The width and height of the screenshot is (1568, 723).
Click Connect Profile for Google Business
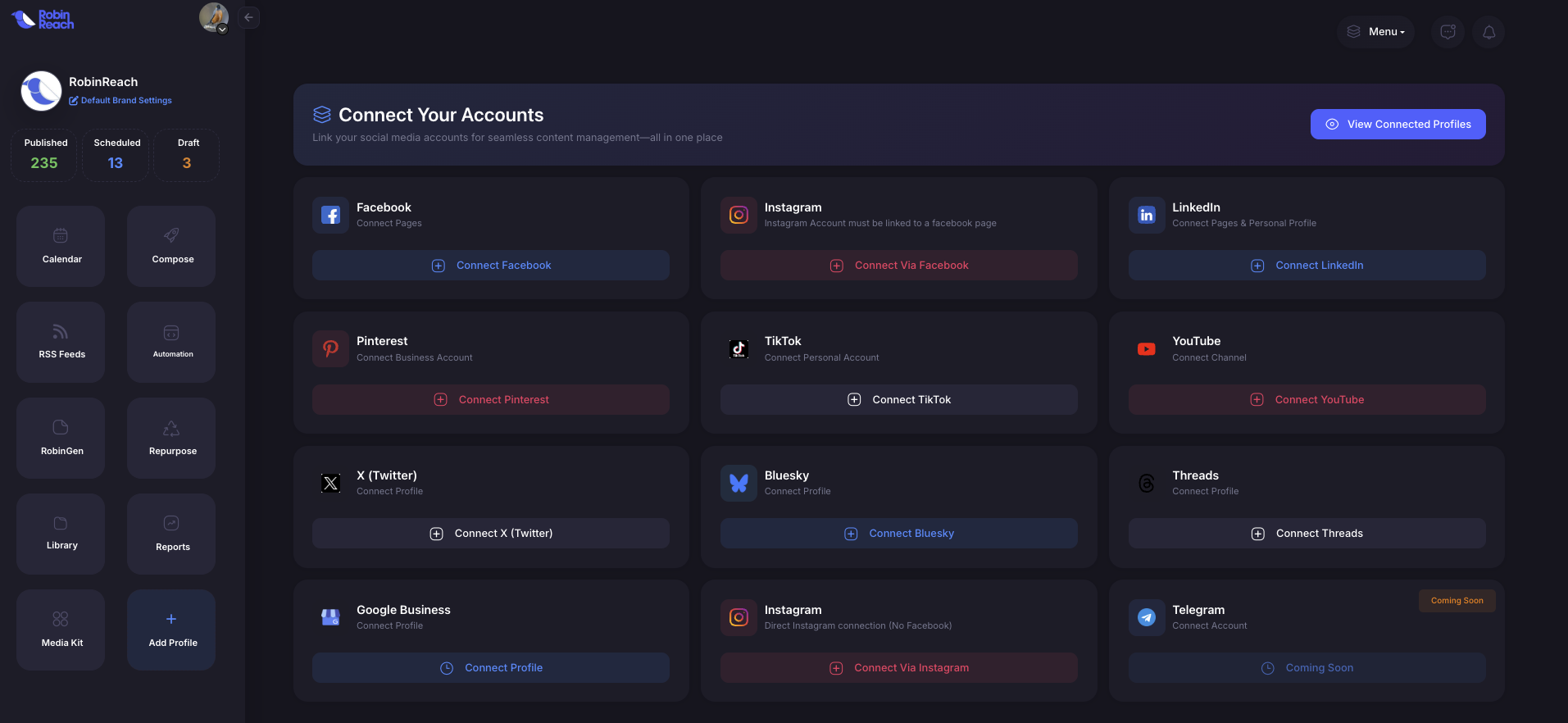coord(491,667)
